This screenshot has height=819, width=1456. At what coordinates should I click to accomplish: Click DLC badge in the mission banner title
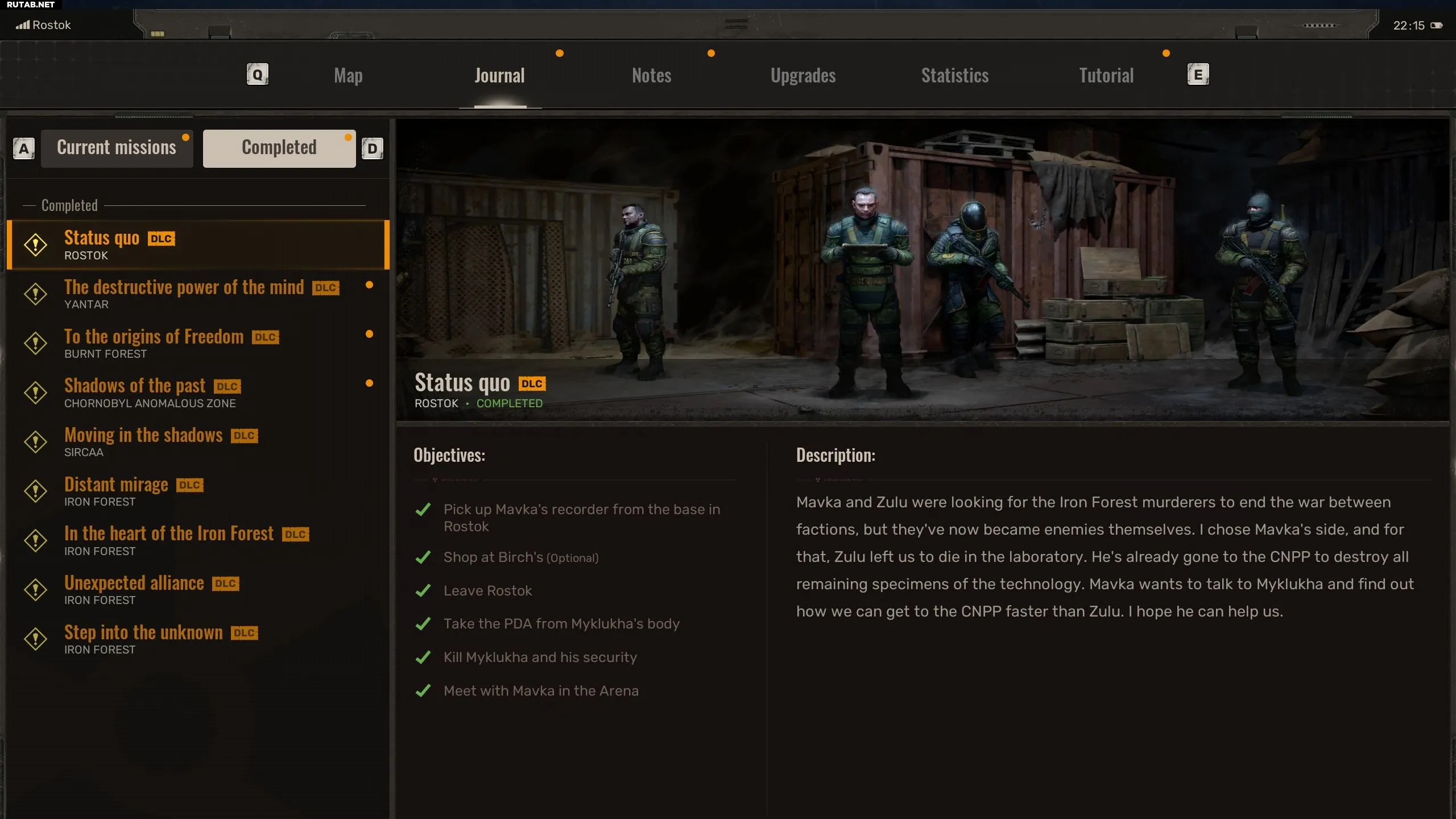tap(532, 384)
